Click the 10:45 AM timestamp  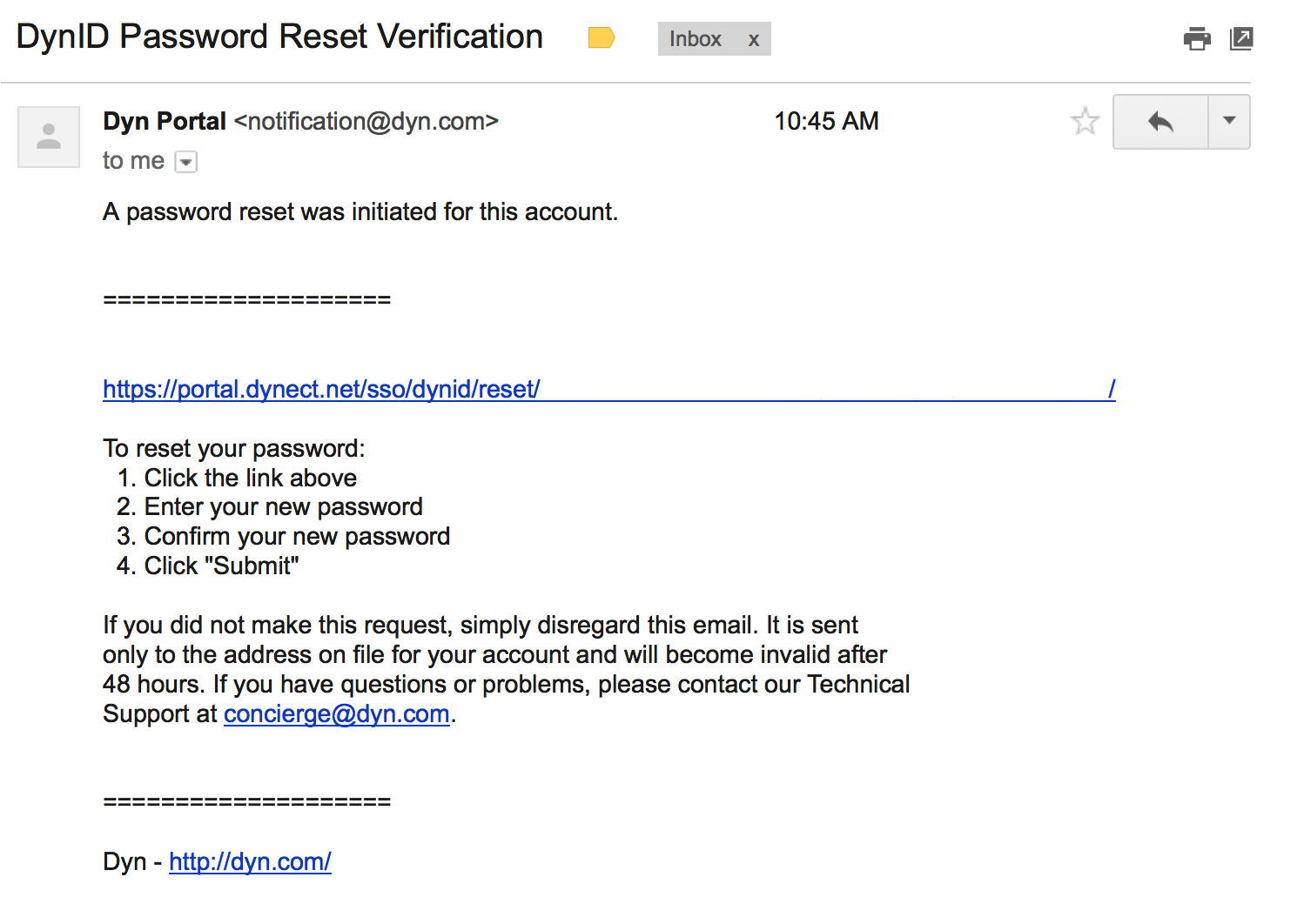[x=826, y=121]
